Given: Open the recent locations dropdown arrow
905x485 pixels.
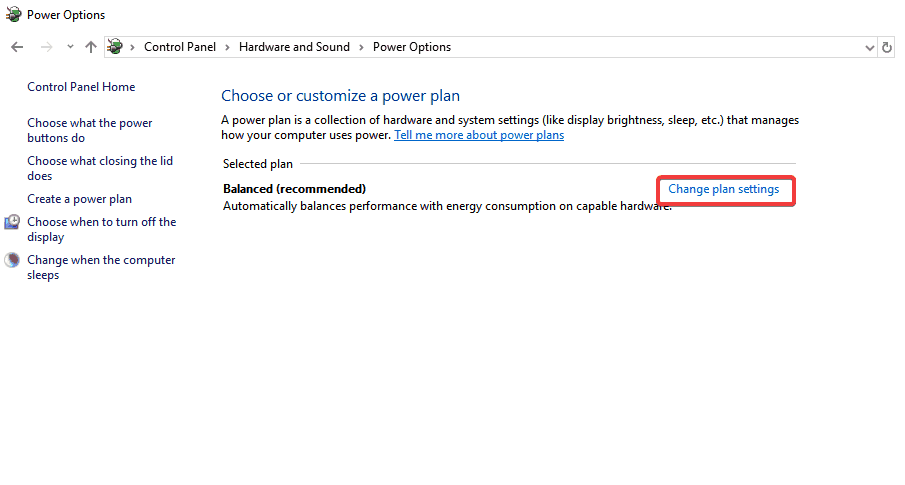Looking at the screenshot, I should [x=70, y=47].
